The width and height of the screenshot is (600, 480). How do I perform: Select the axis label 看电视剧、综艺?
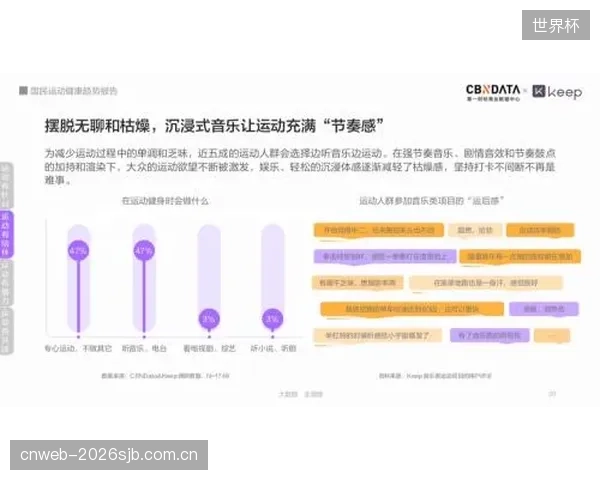[209, 348]
